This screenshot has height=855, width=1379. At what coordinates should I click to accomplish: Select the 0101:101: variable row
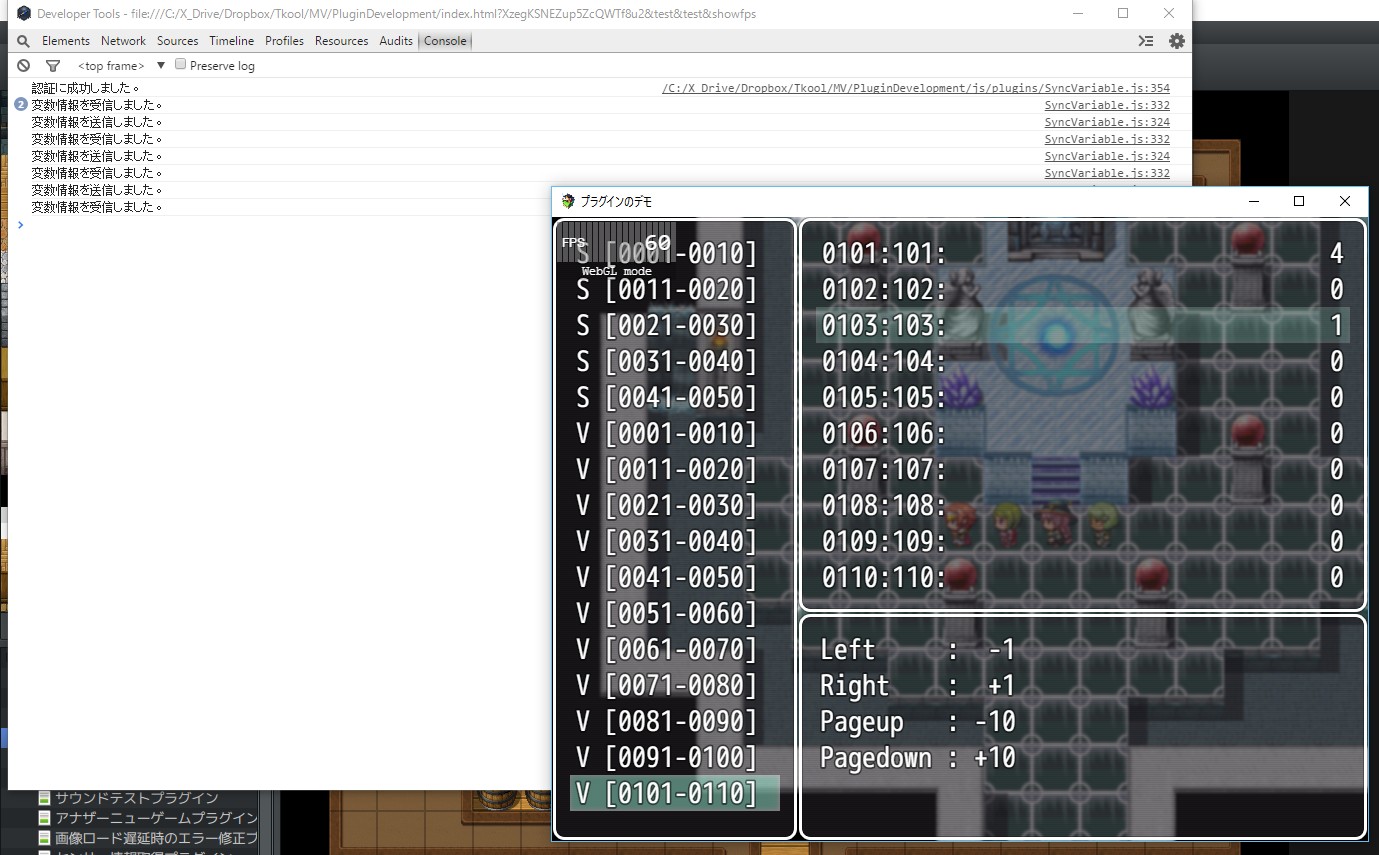coord(1083,254)
